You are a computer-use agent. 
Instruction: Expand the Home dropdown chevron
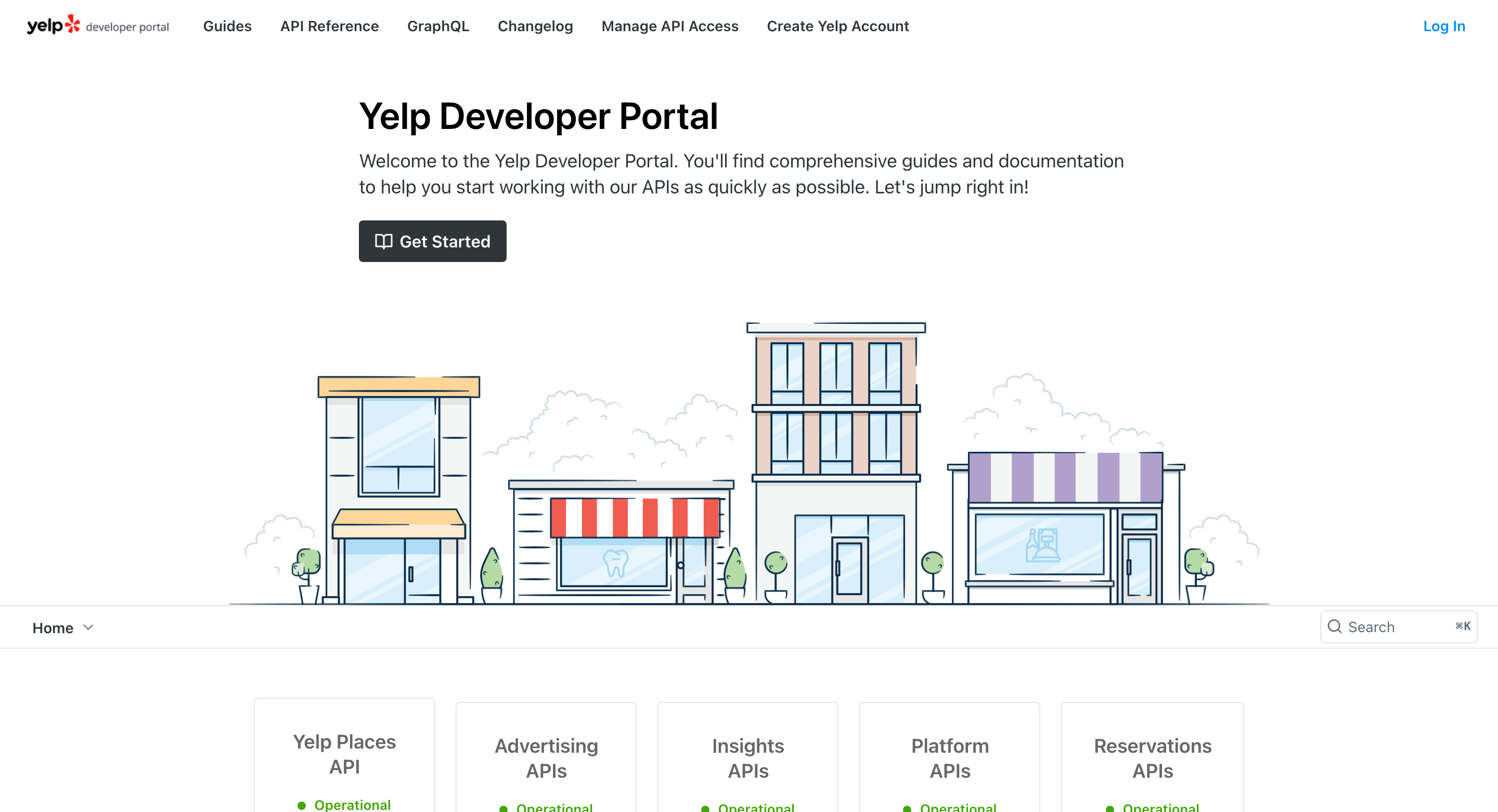[x=88, y=628]
